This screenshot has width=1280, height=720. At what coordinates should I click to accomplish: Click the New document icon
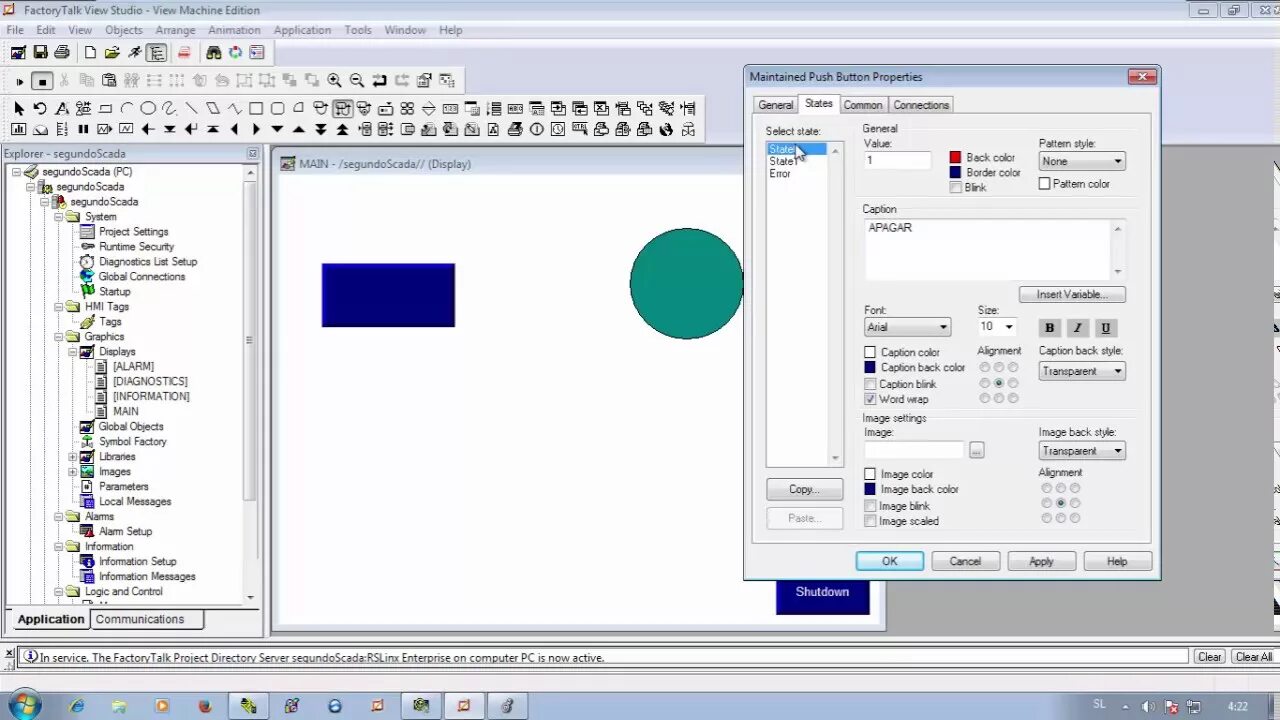90,52
